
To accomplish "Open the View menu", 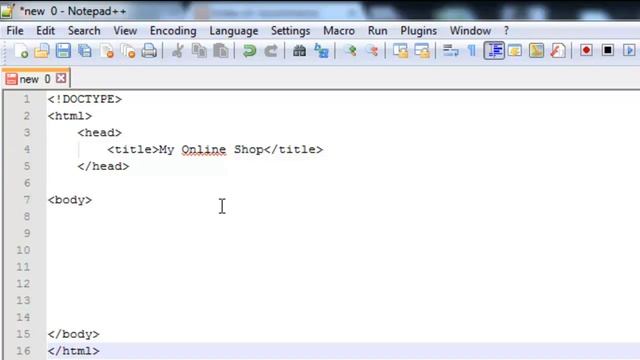I will point(125,31).
